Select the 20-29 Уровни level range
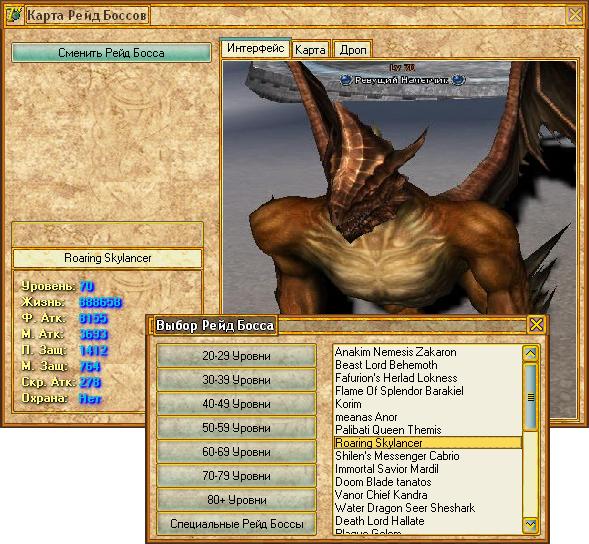Screen dimensions: 589x544 [236, 355]
